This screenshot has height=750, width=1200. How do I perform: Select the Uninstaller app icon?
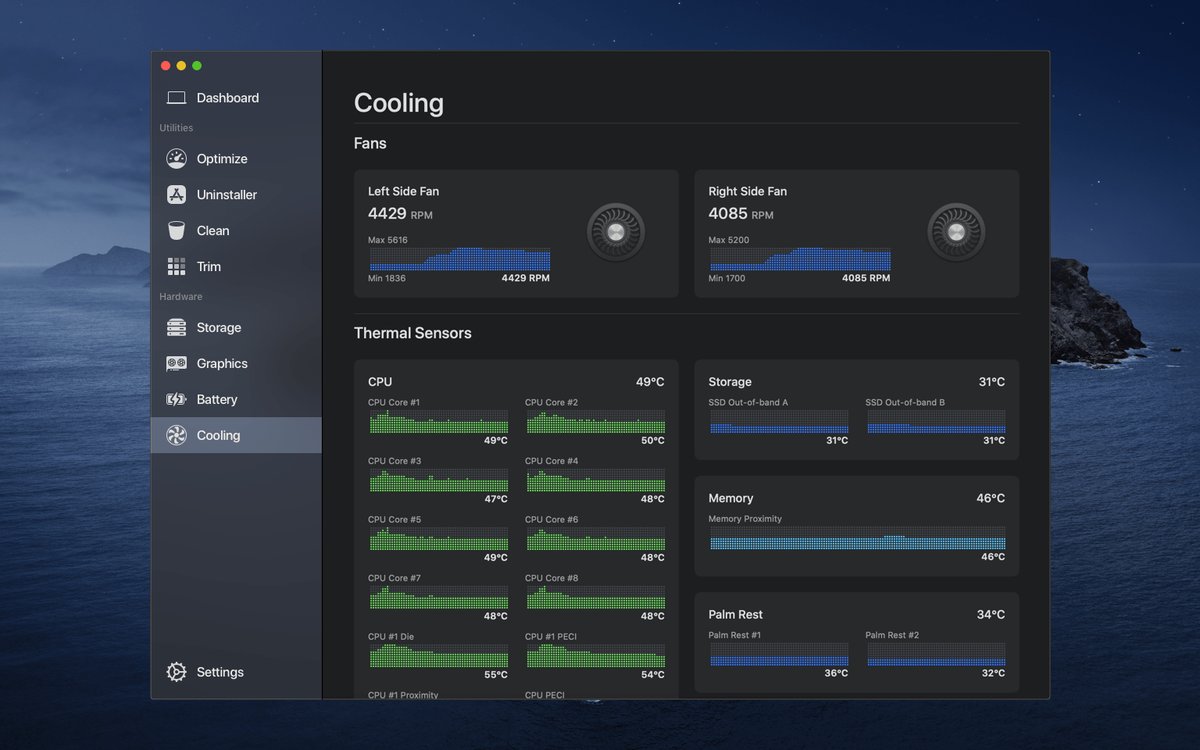pyautogui.click(x=177, y=195)
